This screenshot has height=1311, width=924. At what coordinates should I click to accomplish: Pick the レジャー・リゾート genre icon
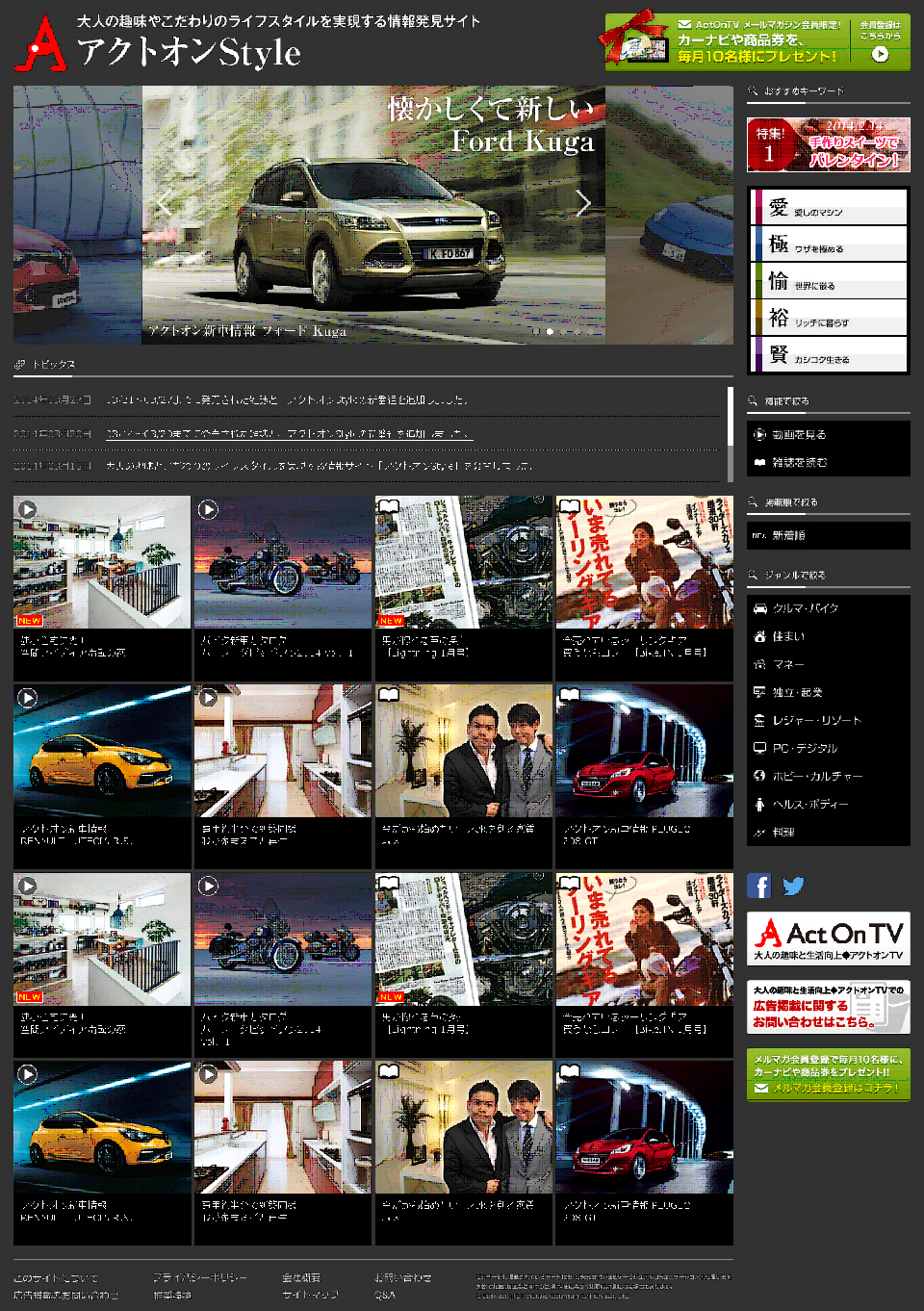(x=759, y=720)
